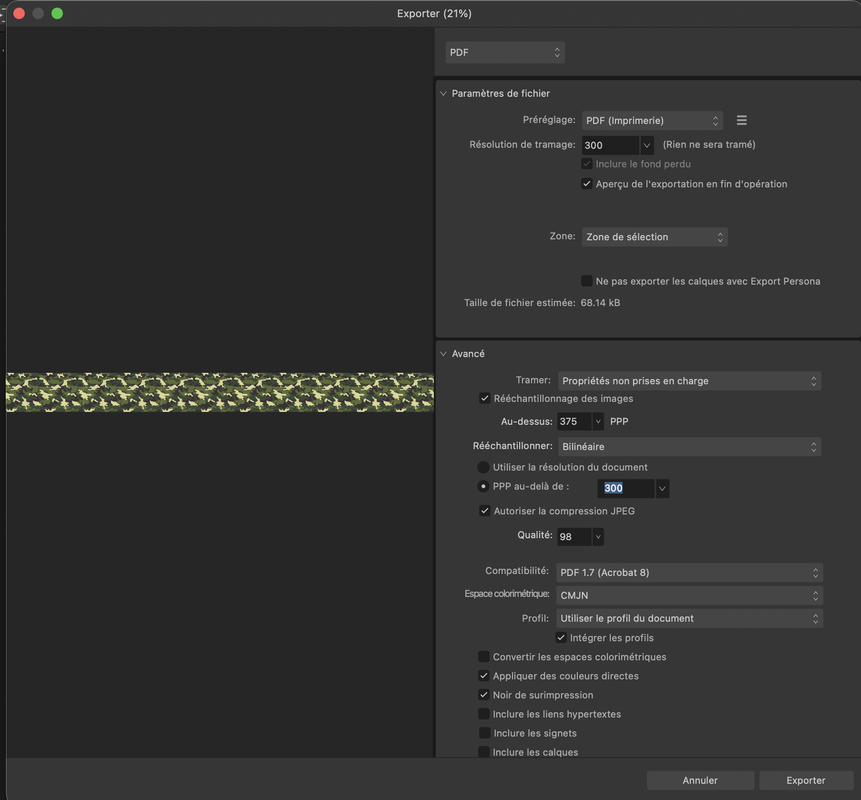Open the Zone de sélection dropdown
This screenshot has height=800, width=861.
tap(655, 237)
